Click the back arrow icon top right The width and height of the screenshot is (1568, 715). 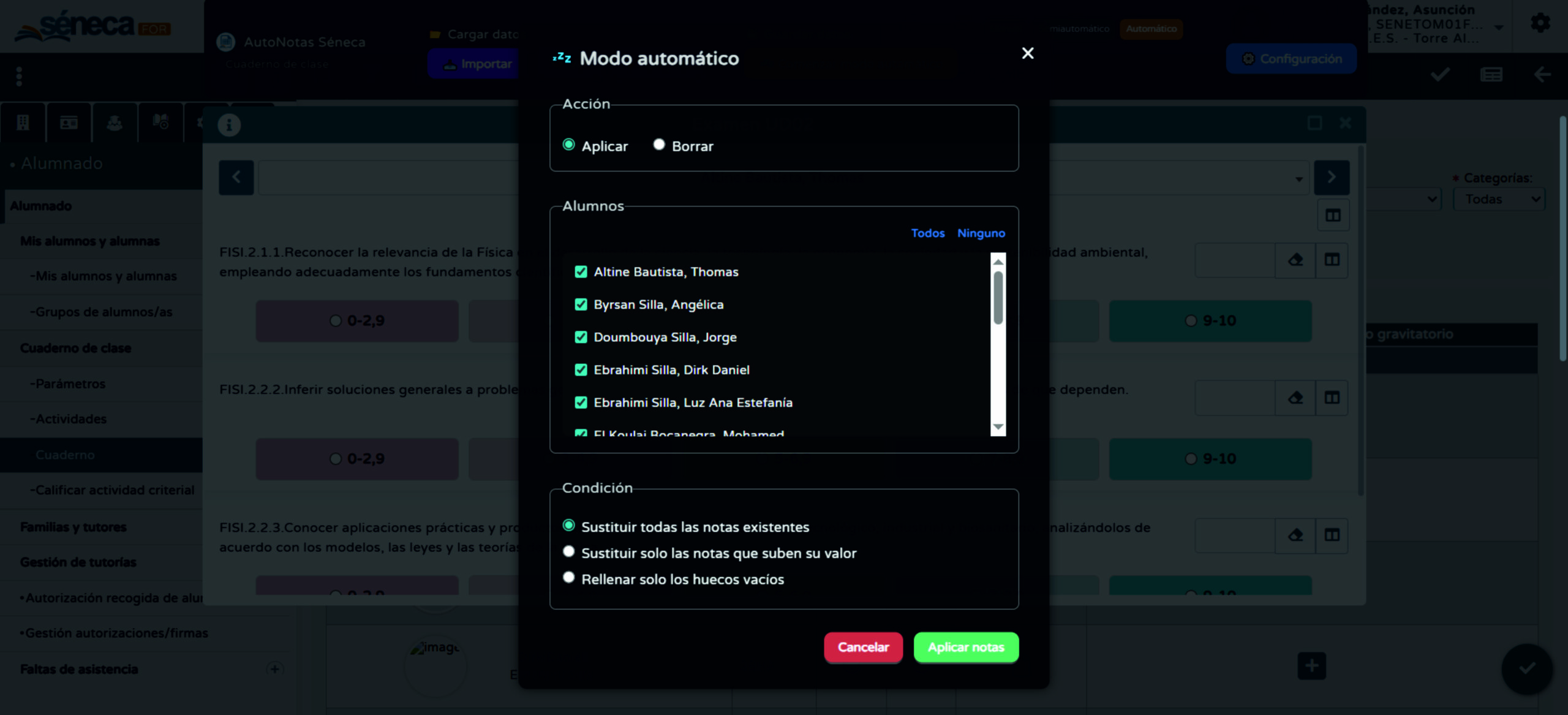[x=1542, y=75]
